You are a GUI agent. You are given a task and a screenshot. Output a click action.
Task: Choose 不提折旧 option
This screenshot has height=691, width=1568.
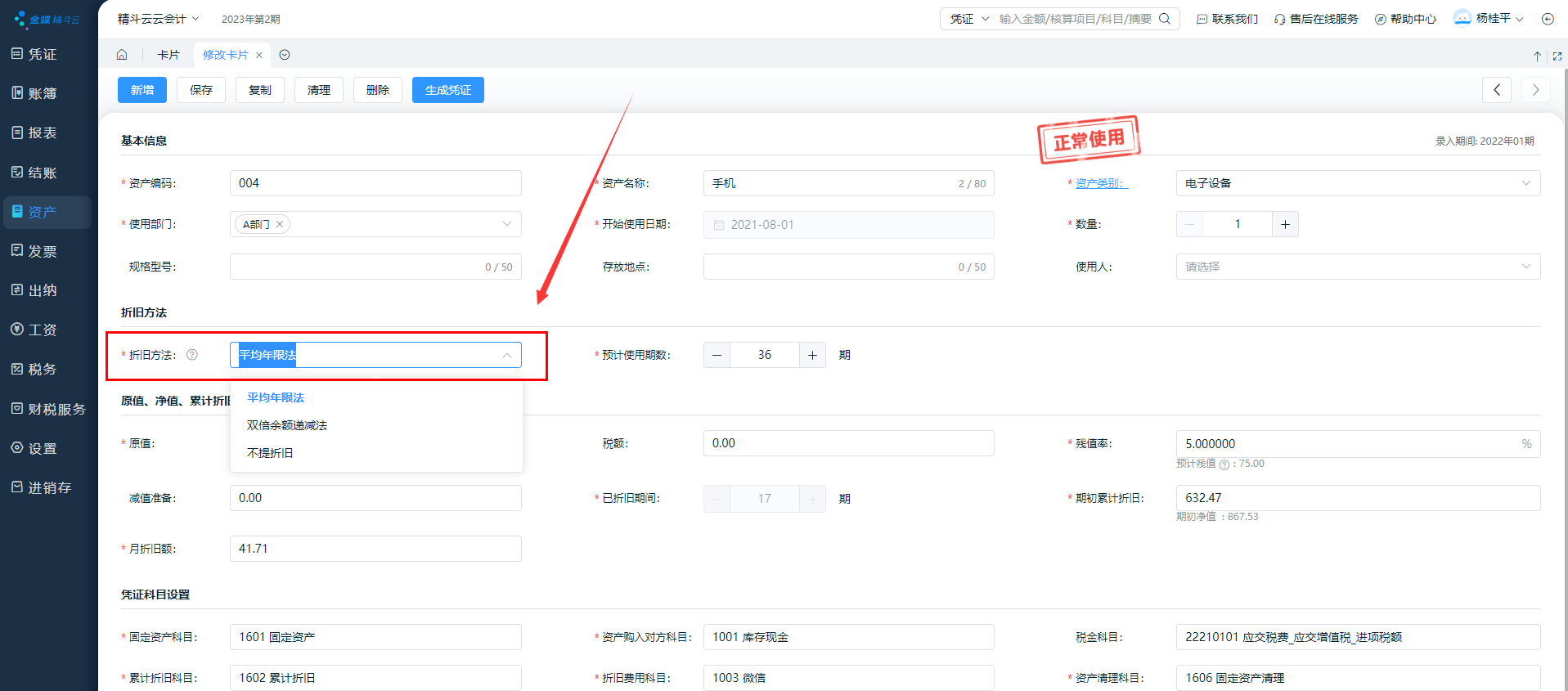[270, 453]
